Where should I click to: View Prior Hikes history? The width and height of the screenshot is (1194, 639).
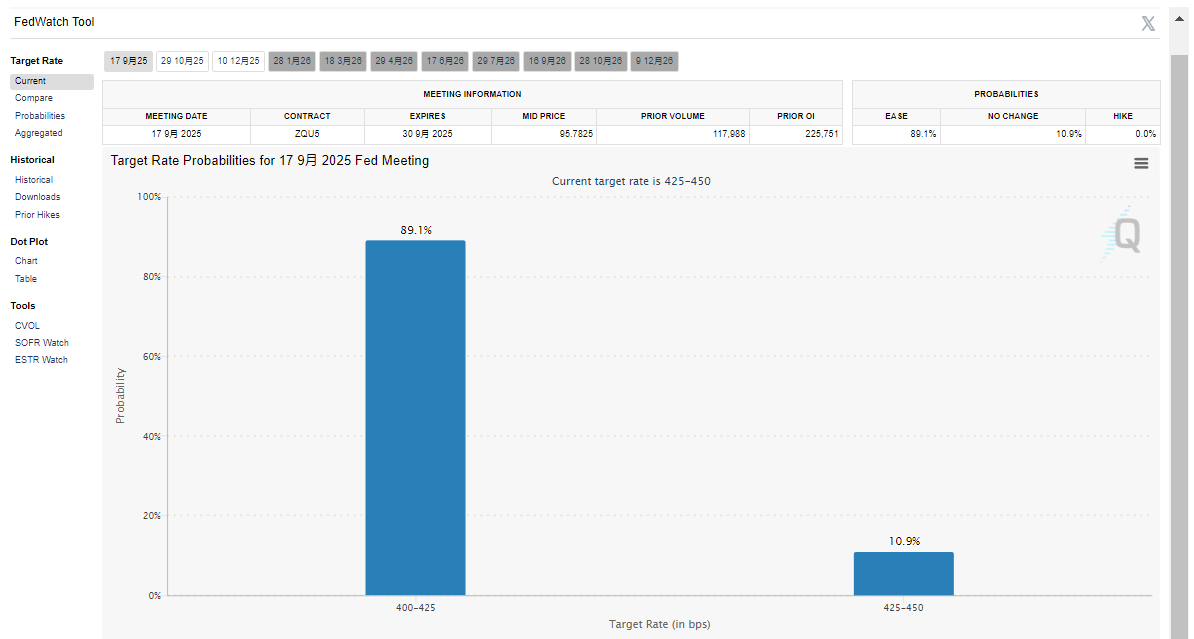(37, 215)
